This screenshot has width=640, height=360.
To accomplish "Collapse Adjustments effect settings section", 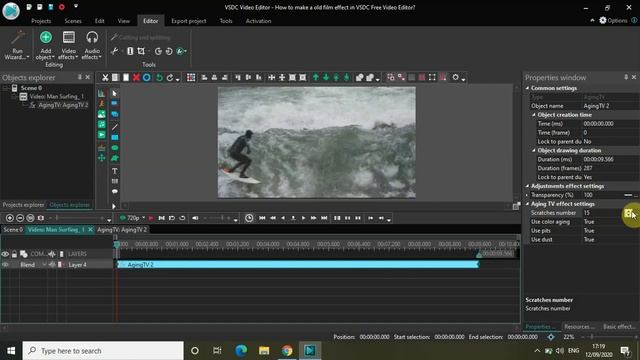I will (527, 186).
